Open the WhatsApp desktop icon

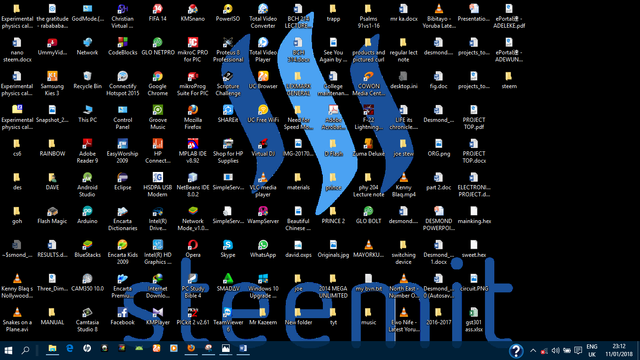tap(263, 249)
